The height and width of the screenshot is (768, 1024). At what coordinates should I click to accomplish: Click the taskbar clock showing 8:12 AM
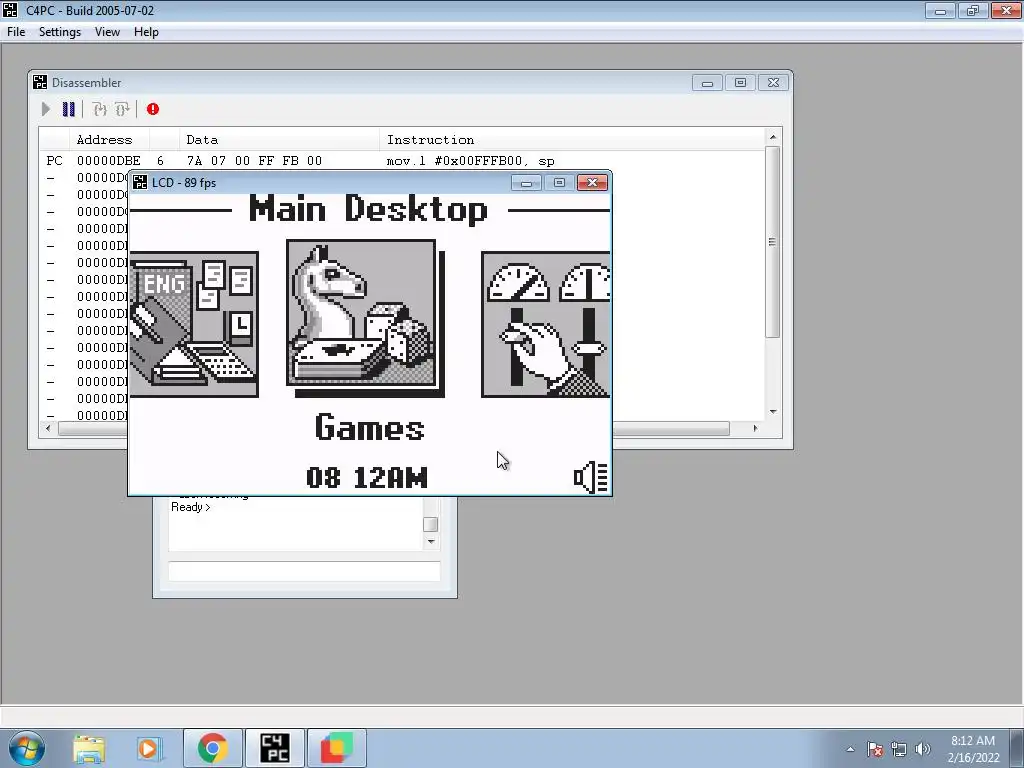click(x=973, y=749)
